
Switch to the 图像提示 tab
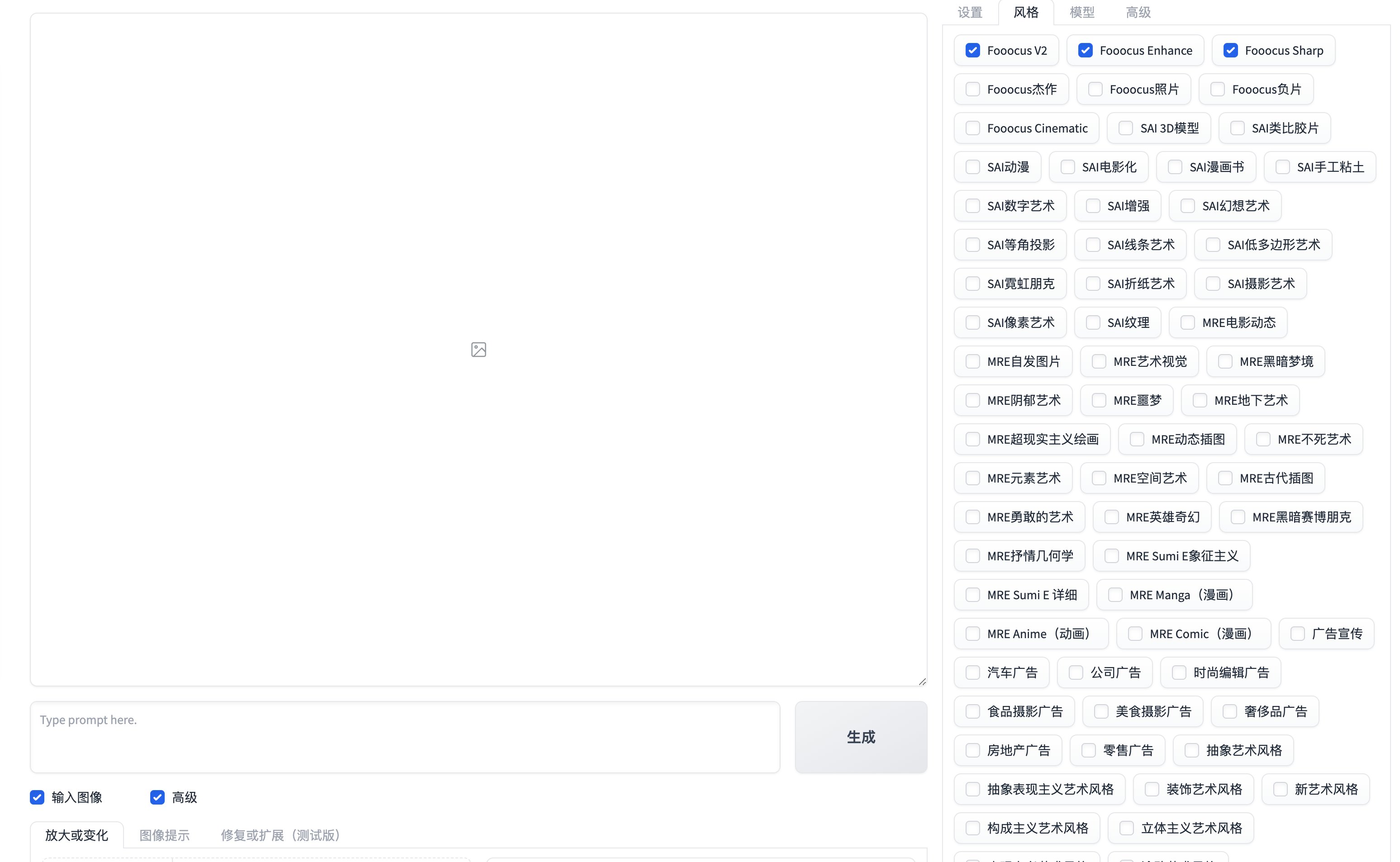tap(164, 835)
